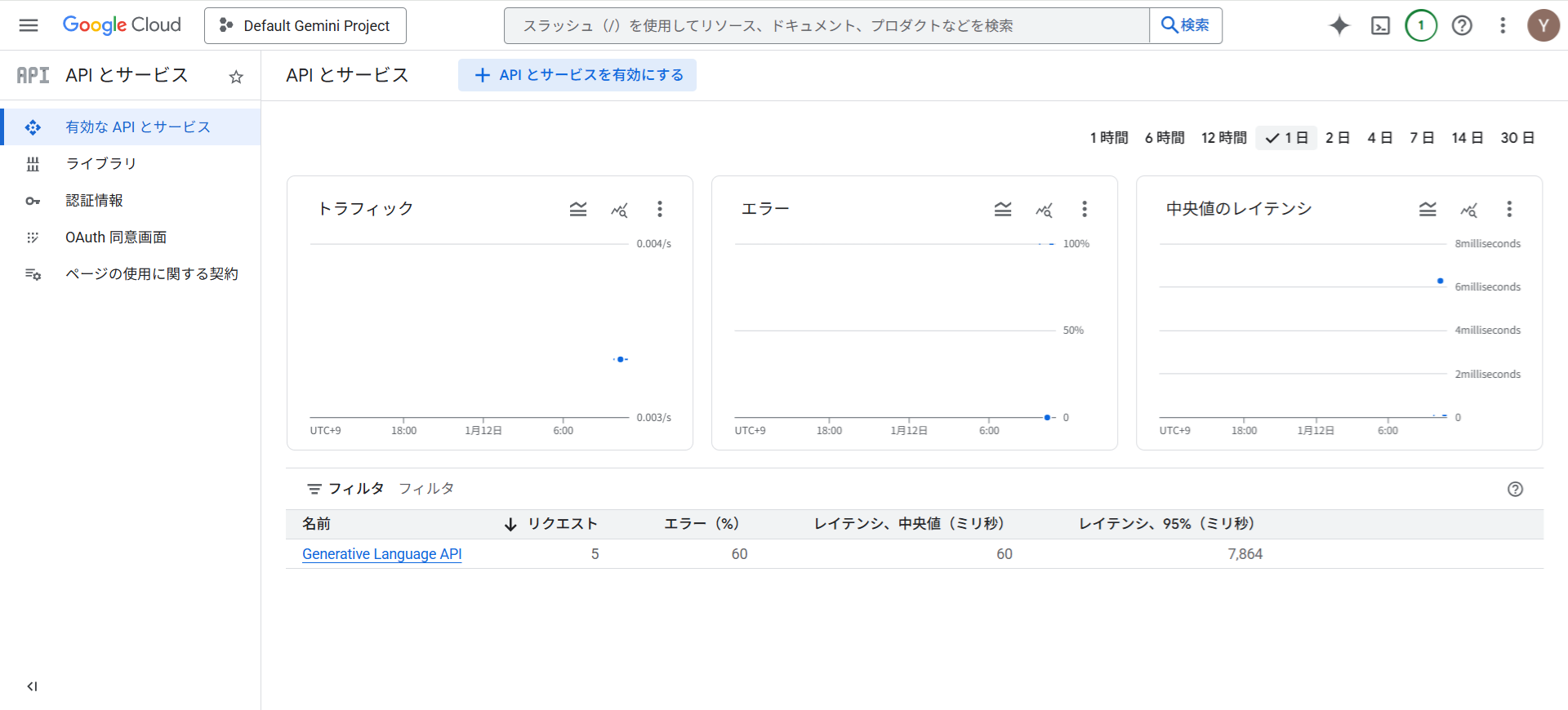Sort table by the リクエスト column

tap(562, 524)
